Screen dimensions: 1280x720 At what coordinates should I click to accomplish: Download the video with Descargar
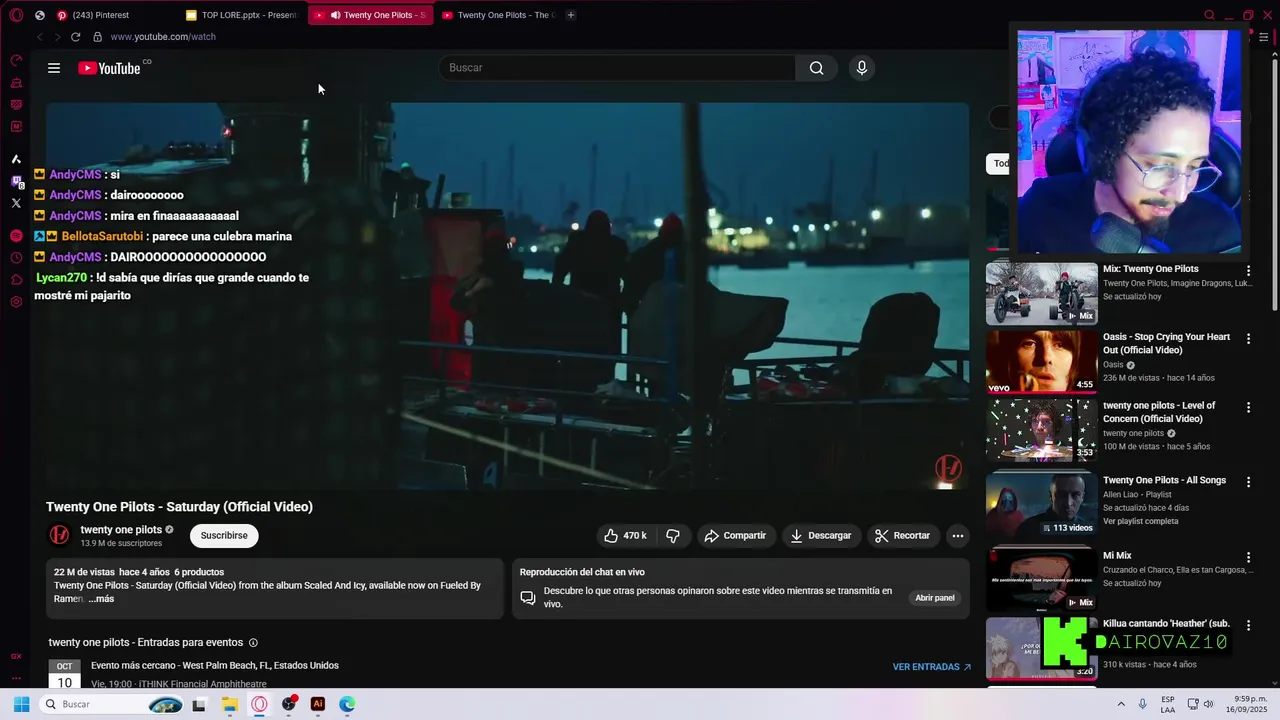pos(820,536)
